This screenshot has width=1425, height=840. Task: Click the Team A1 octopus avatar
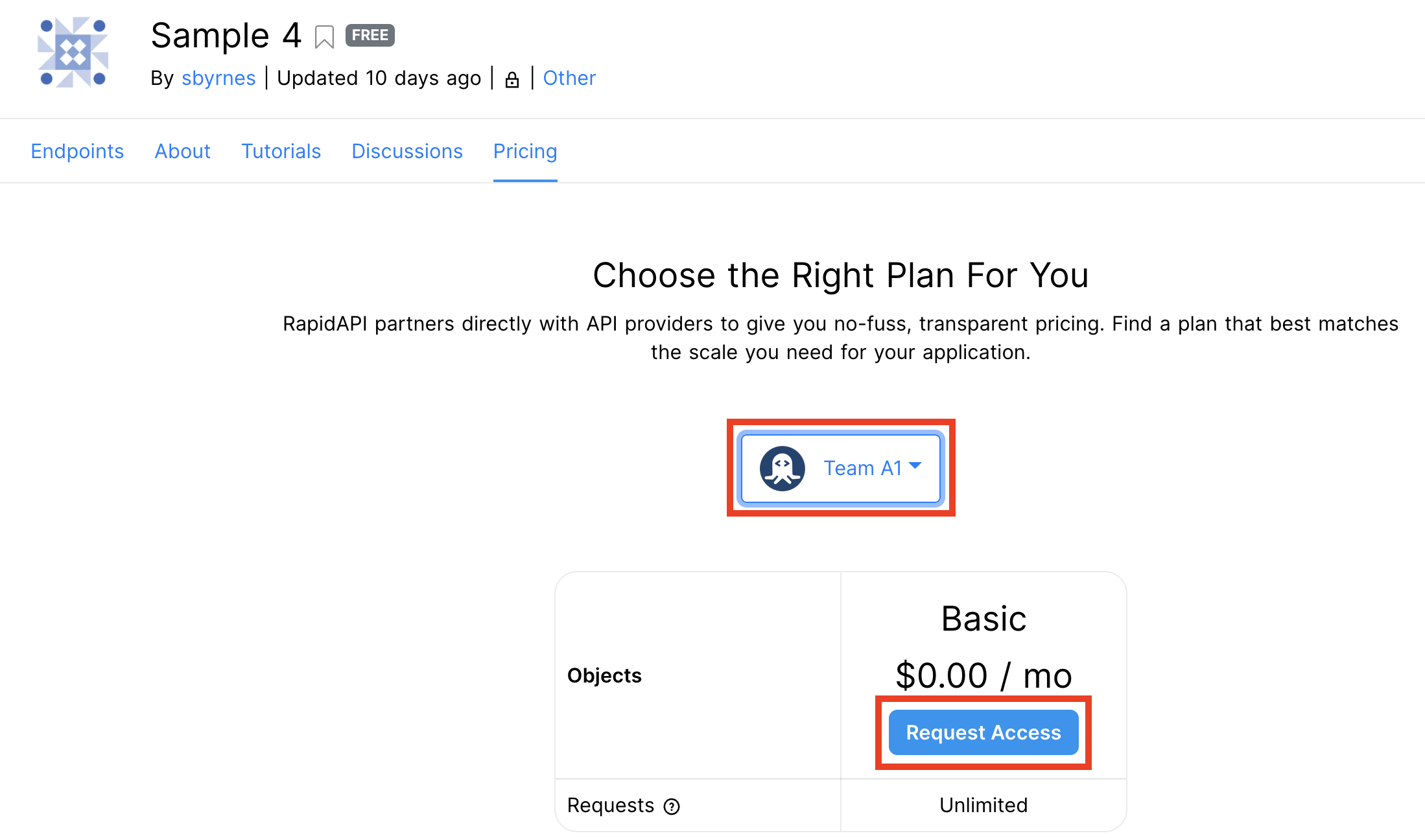coord(783,468)
